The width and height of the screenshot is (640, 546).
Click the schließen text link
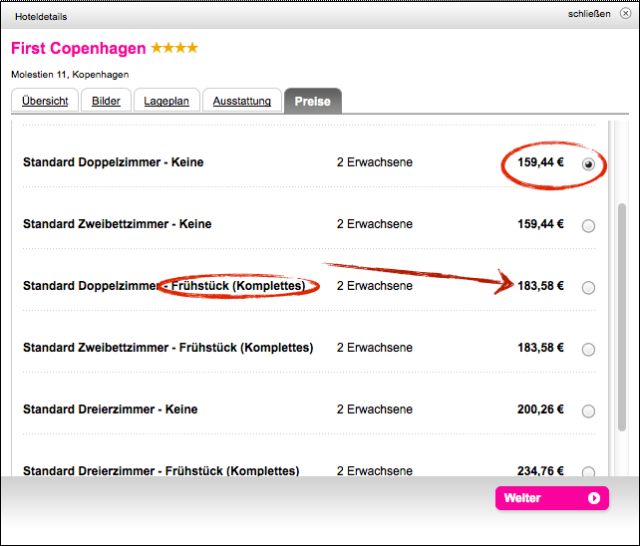pos(589,14)
